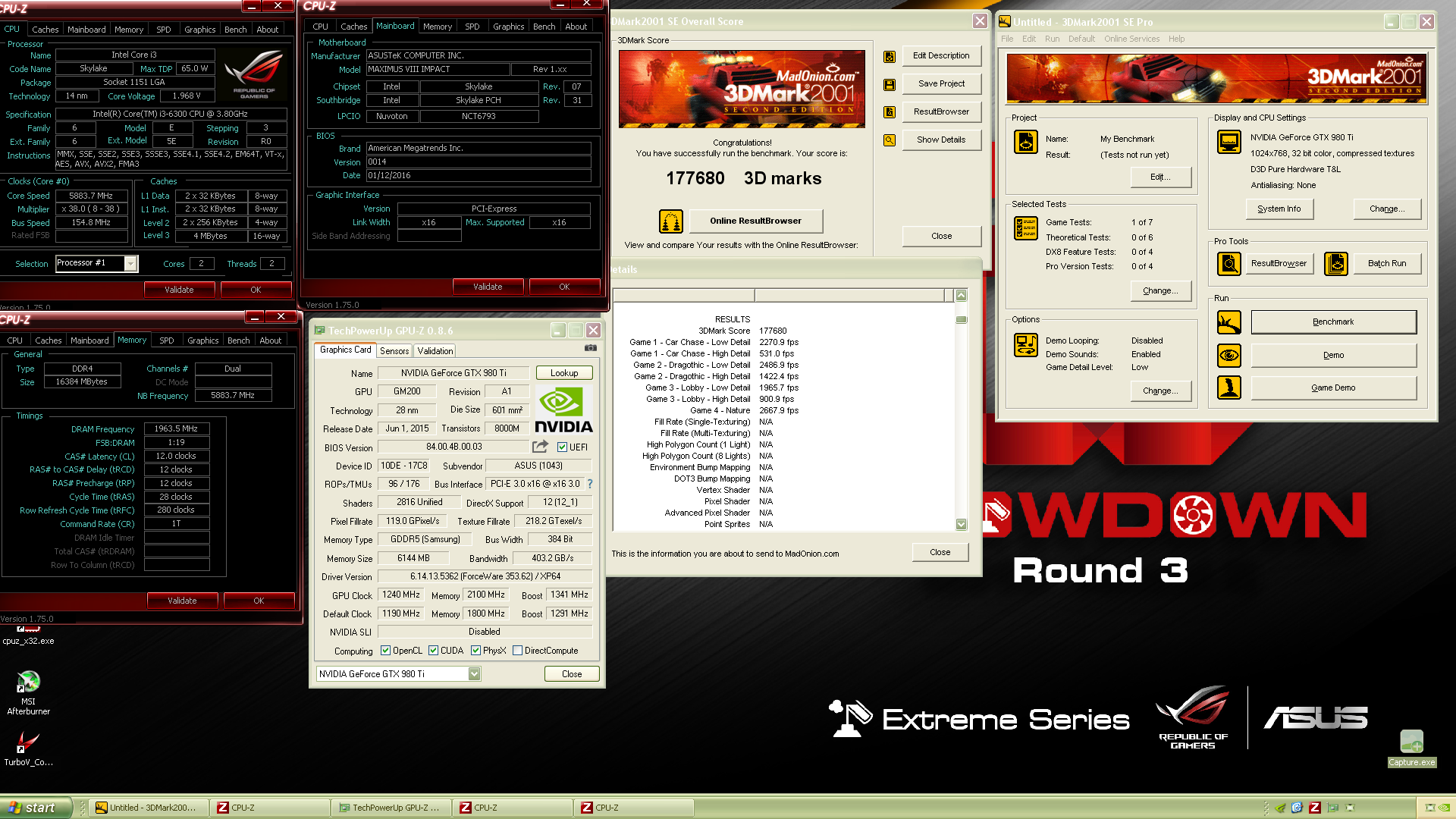Click the results list scroll up arrow
Image resolution: width=1456 pixels, height=819 pixels.
(961, 295)
